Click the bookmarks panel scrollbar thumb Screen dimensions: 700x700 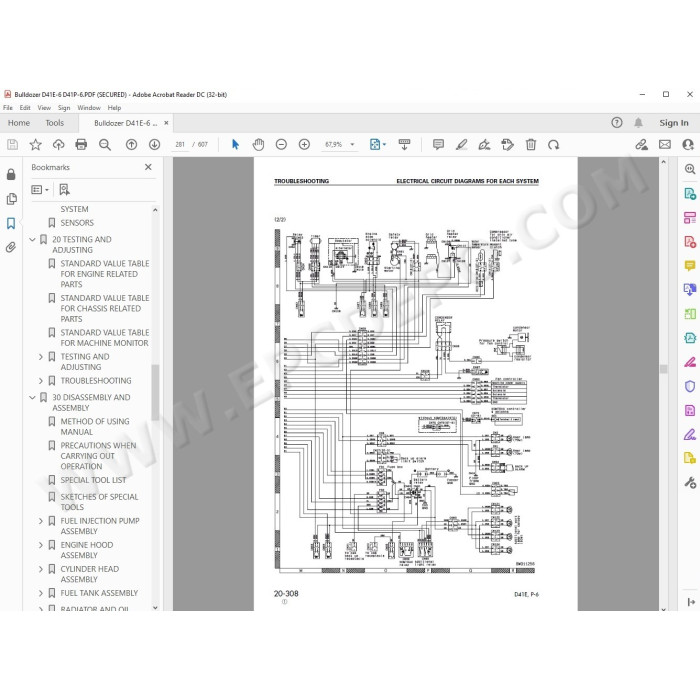click(x=155, y=393)
